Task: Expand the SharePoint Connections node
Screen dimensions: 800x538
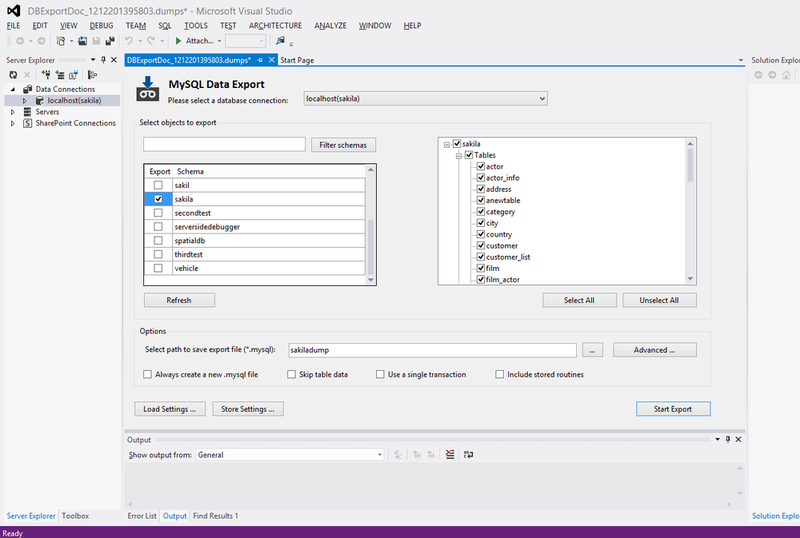Action: (13, 123)
